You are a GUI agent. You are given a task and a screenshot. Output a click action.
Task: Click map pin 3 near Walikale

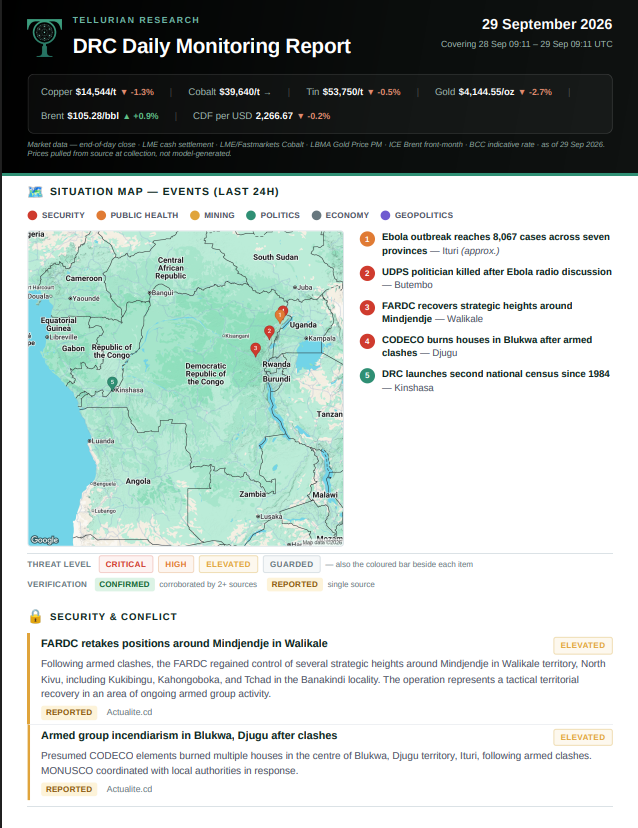click(256, 349)
